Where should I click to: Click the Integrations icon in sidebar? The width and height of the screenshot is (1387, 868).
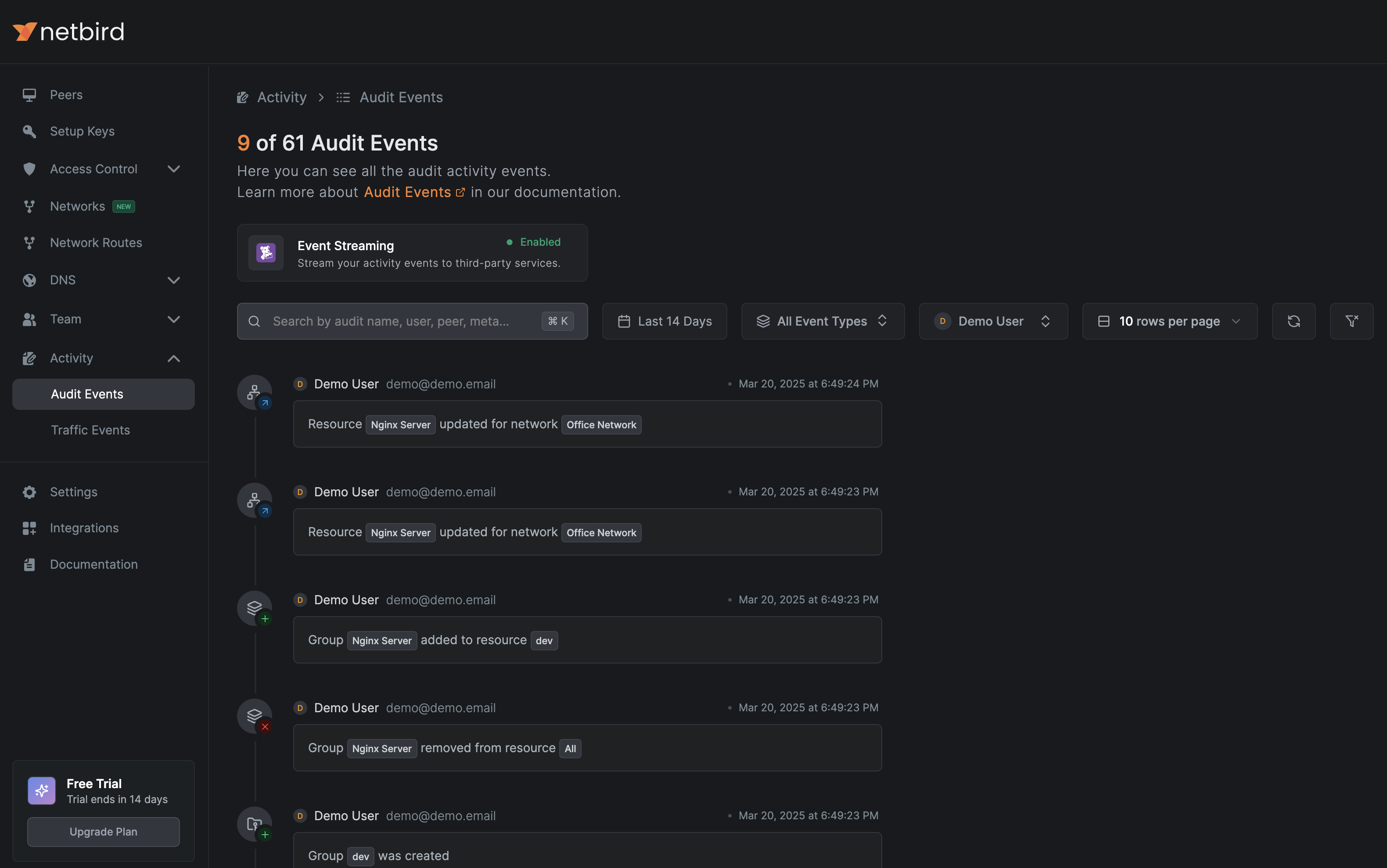(x=29, y=527)
